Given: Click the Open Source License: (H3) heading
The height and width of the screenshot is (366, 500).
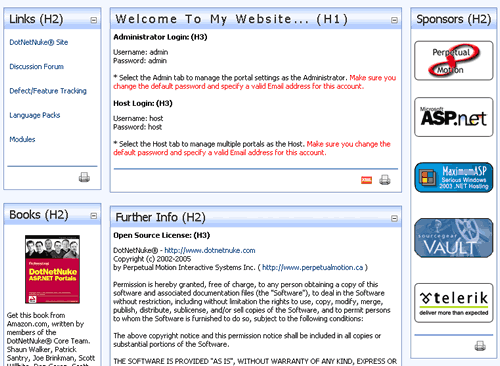Looking at the screenshot, I should [x=162, y=235].
